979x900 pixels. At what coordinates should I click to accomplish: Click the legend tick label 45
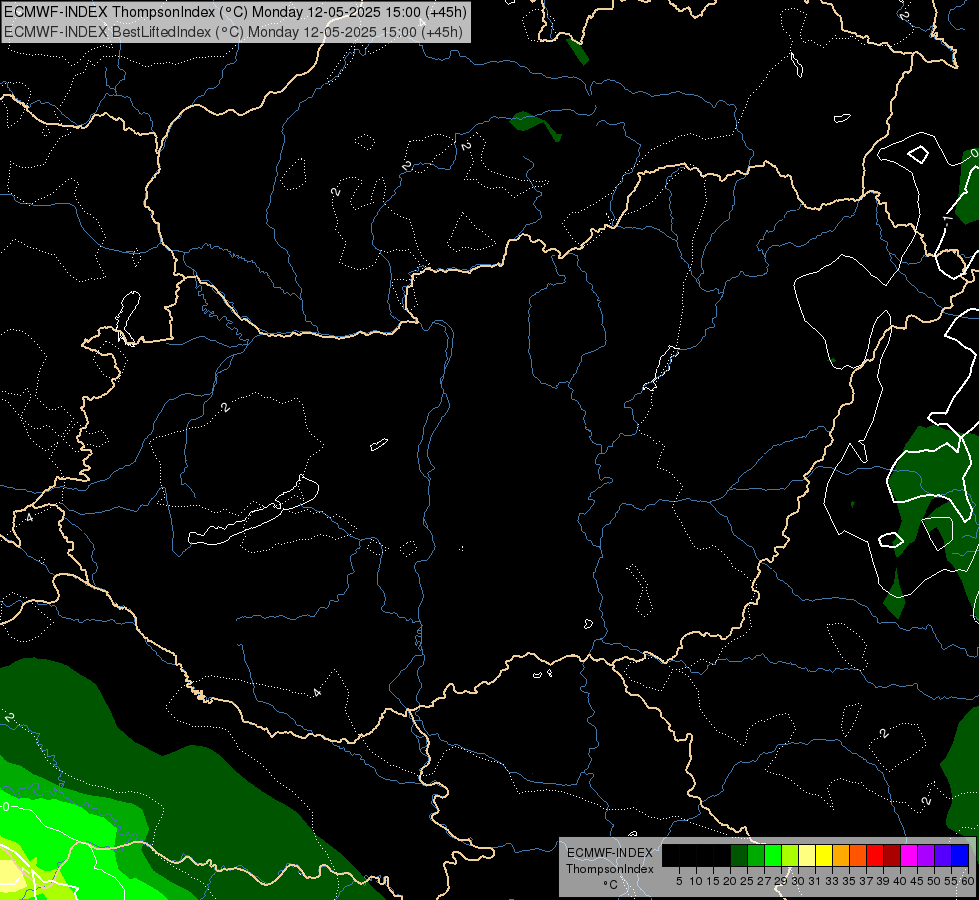pos(917,881)
